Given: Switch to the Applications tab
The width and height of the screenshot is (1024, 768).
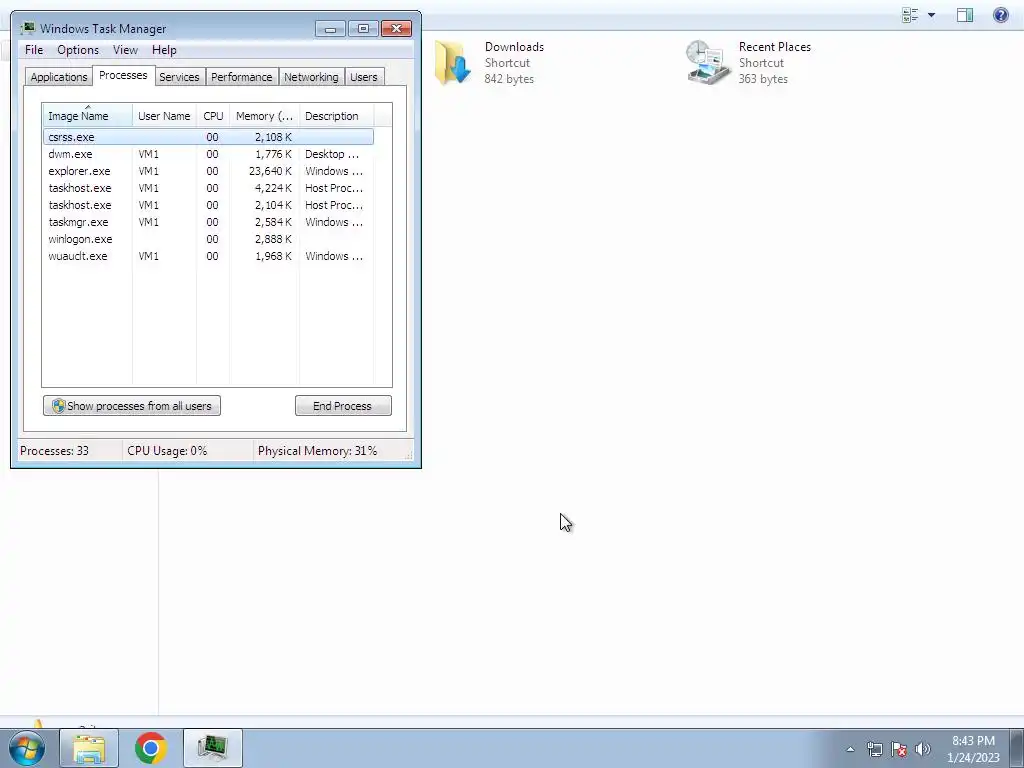Looking at the screenshot, I should (x=59, y=77).
